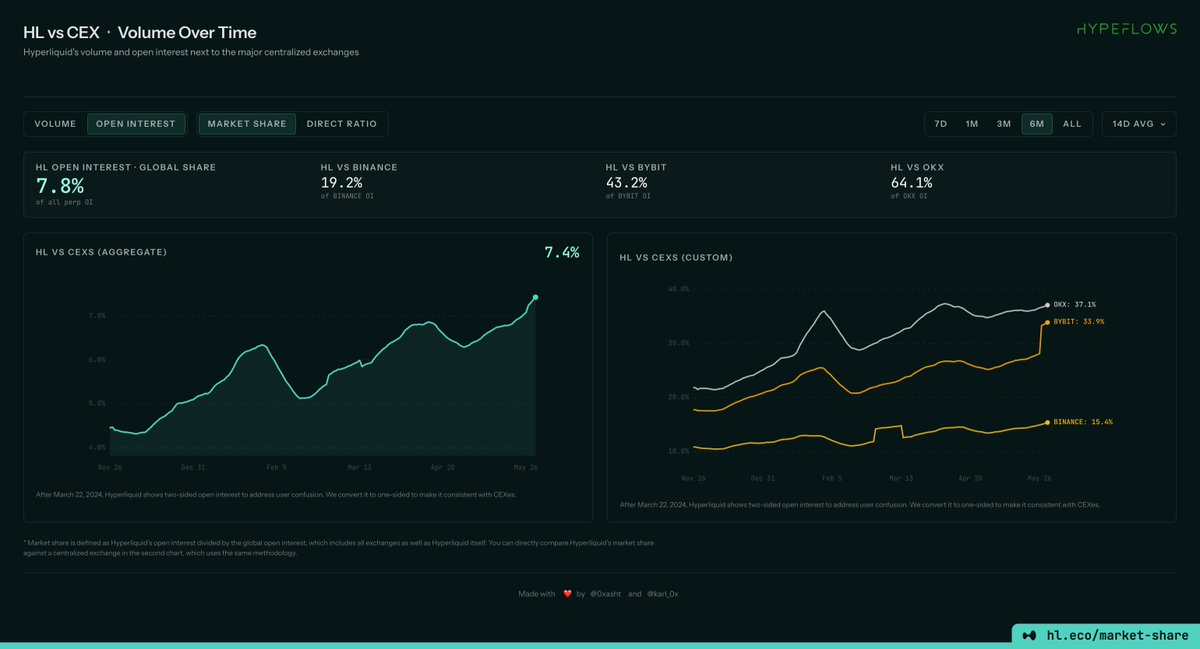
Task: Click HL VS CEXS (CUSTOM) chart title
Action: 676,257
